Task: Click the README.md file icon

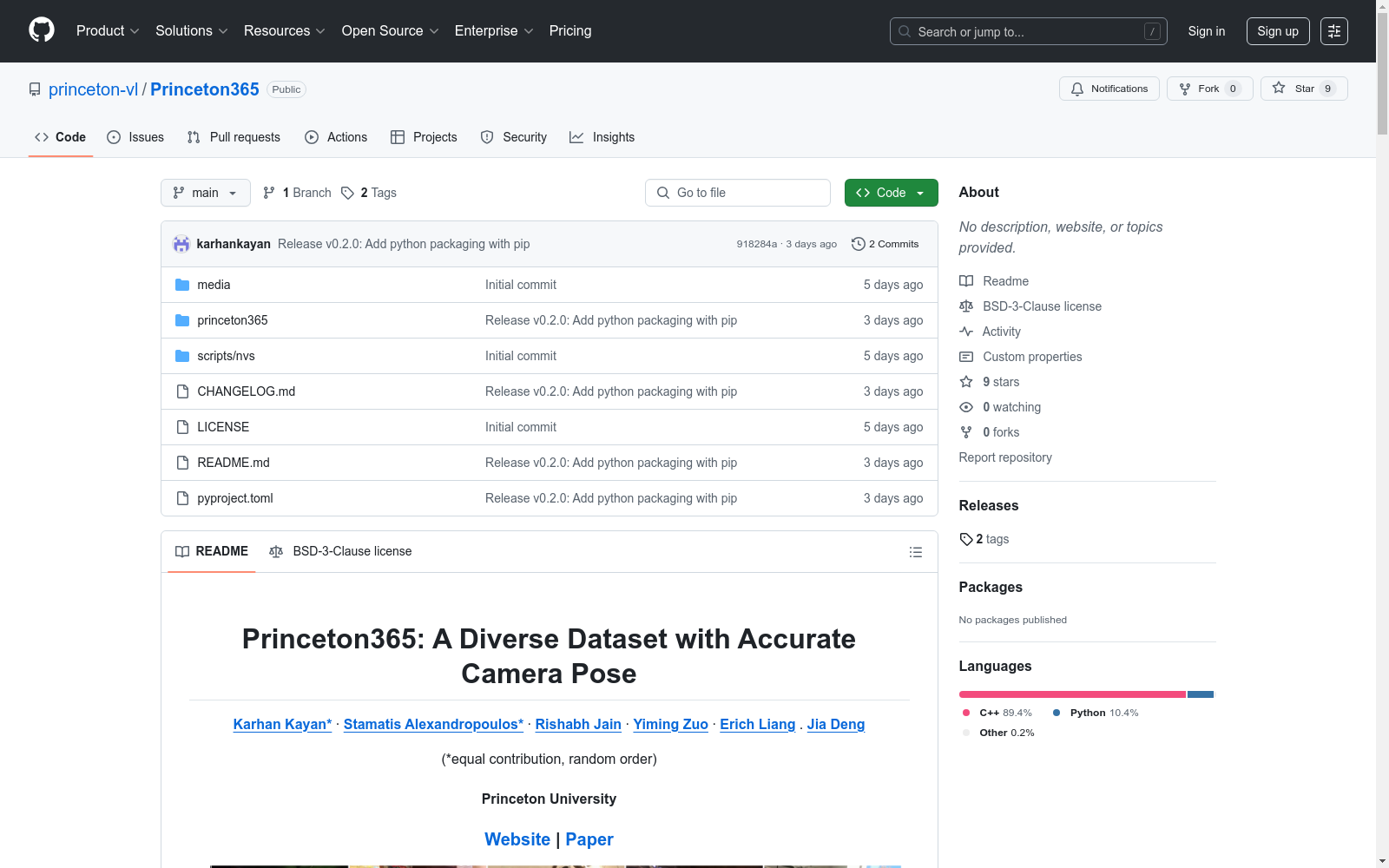Action: (x=182, y=463)
